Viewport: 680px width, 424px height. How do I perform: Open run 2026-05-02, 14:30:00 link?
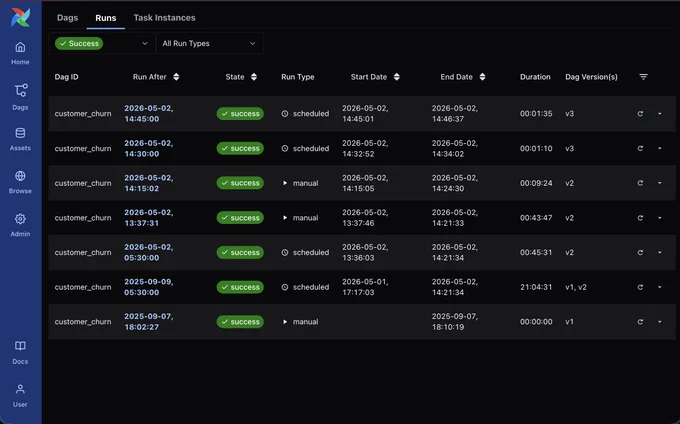point(149,148)
